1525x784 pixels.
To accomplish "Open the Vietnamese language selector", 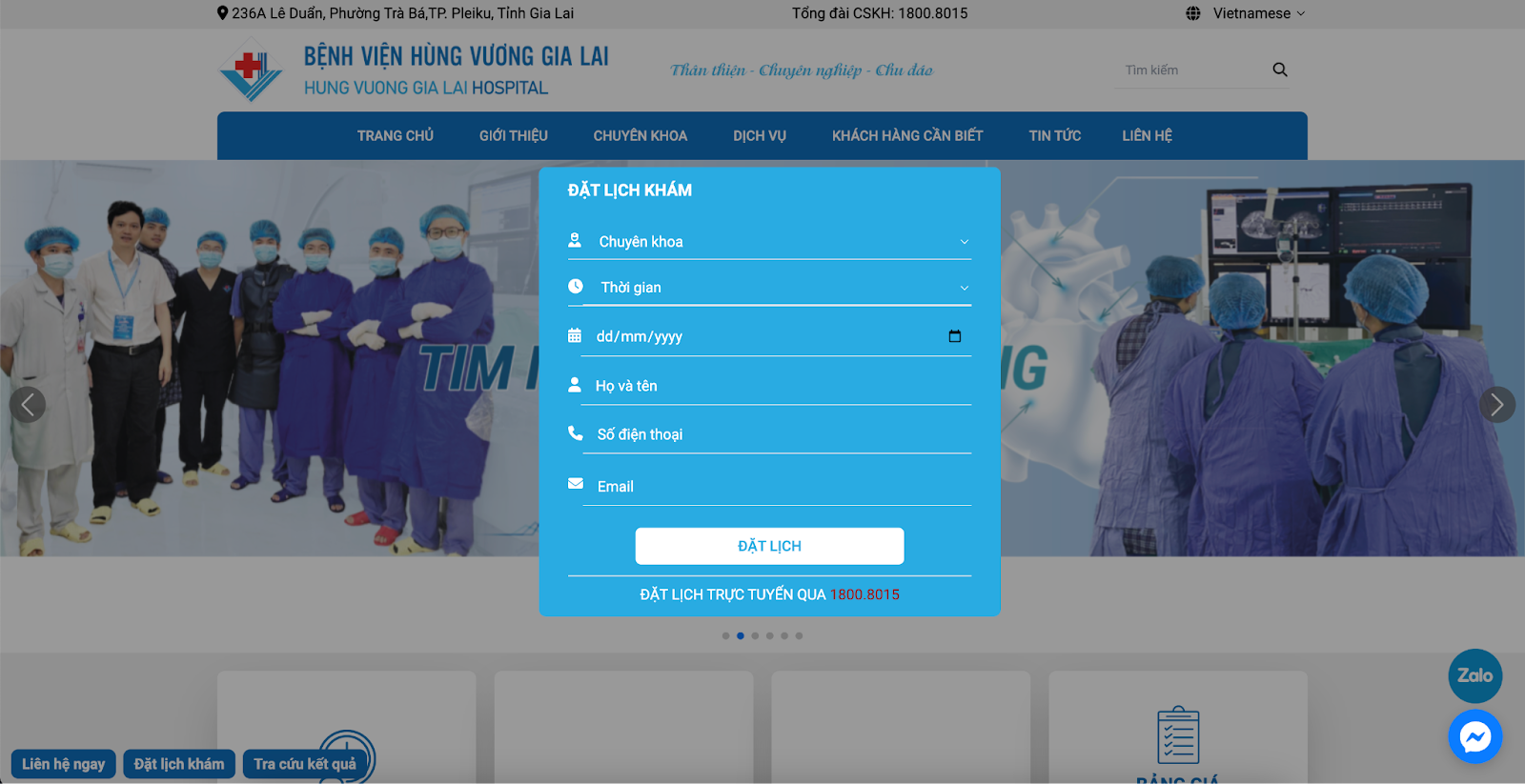I will (x=1258, y=13).
